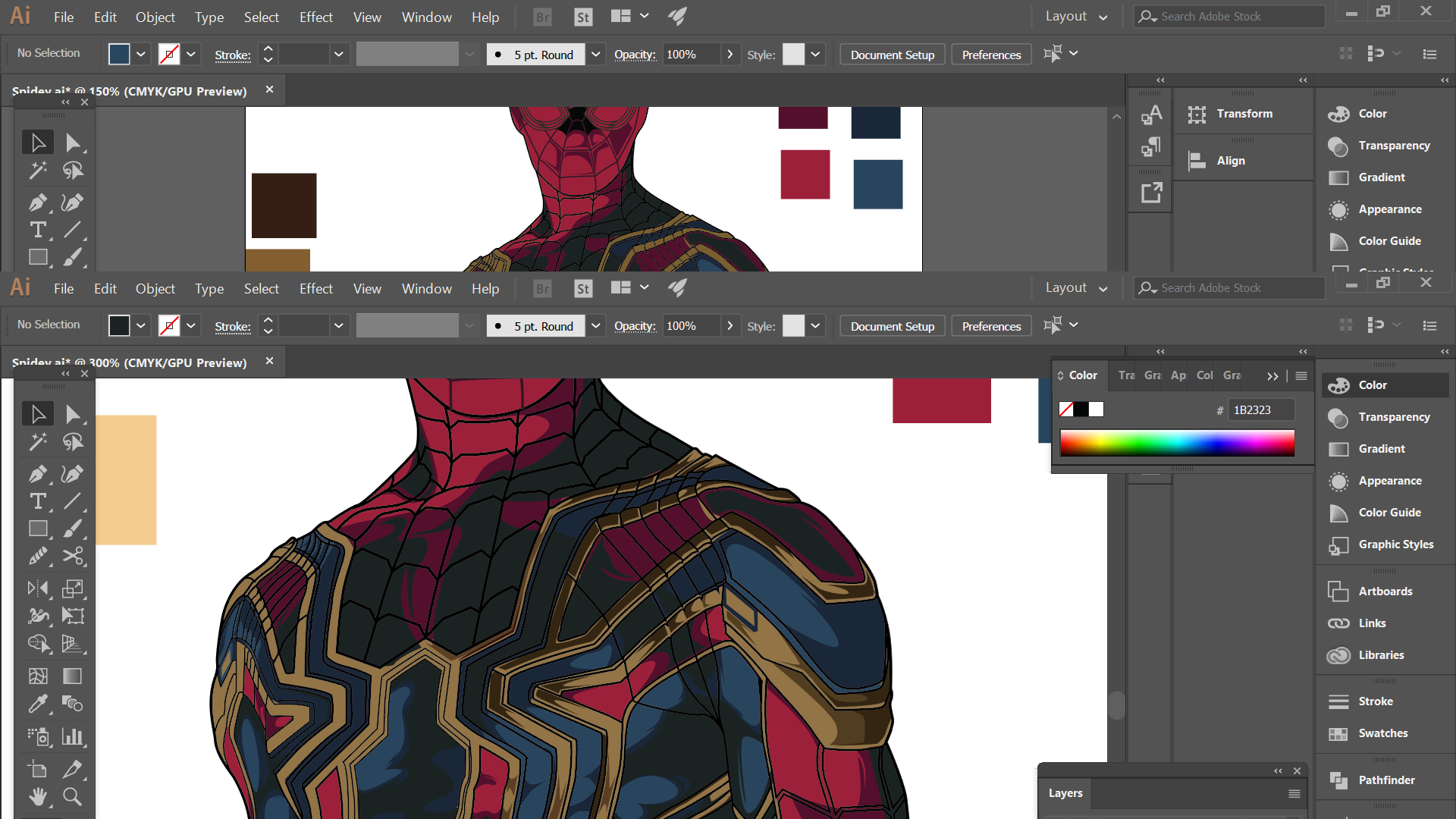Open the Effect menu in the 300% window
This screenshot has width=1456, height=819.
tap(316, 289)
